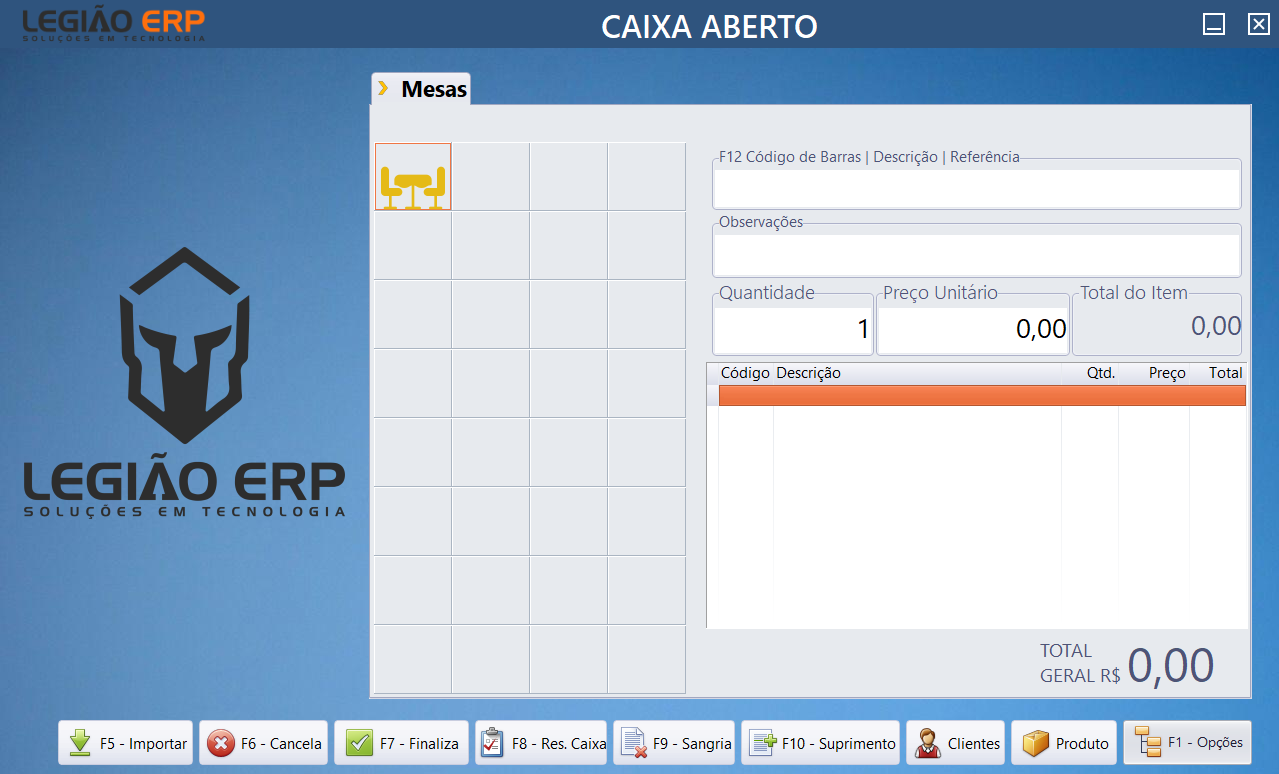Click the F6 - Cancela button label
The height and width of the screenshot is (774, 1279).
point(281,744)
